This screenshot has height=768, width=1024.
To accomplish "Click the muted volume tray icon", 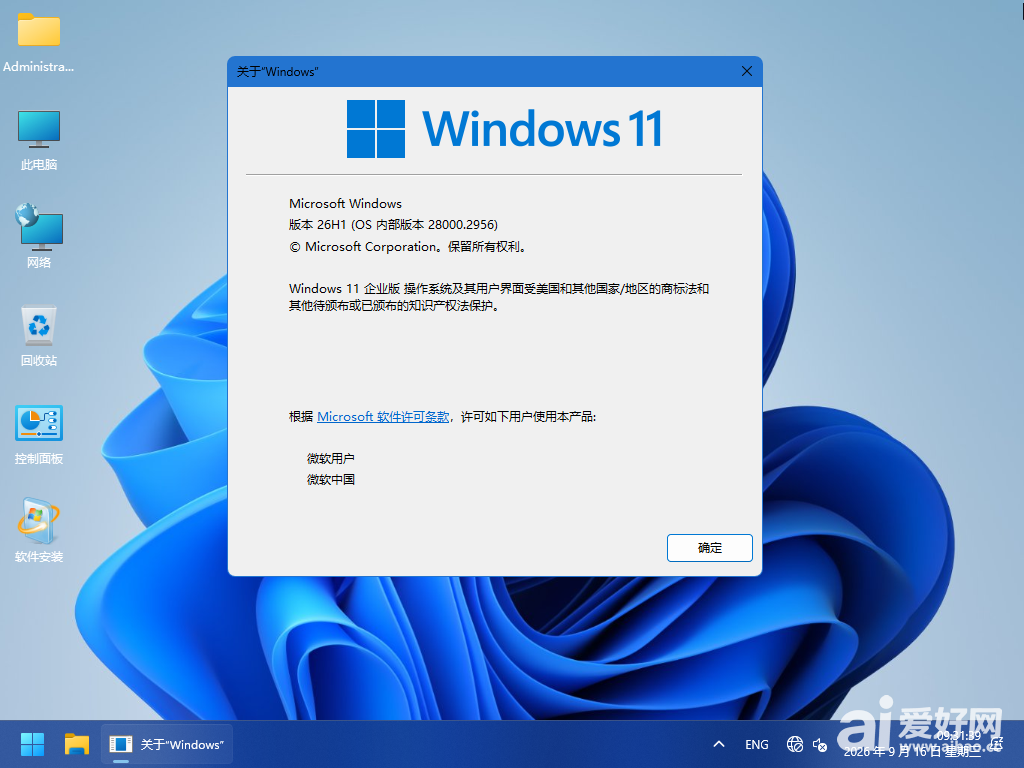I will 820,744.
